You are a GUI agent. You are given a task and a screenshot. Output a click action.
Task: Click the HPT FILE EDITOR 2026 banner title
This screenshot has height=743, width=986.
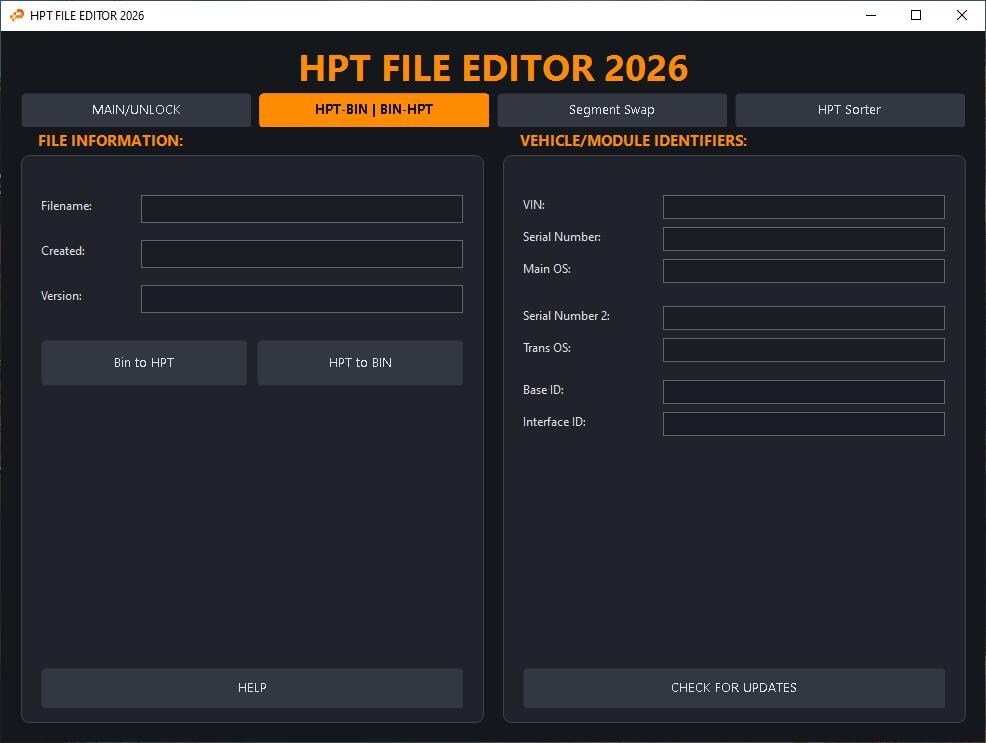pyautogui.click(x=494, y=68)
